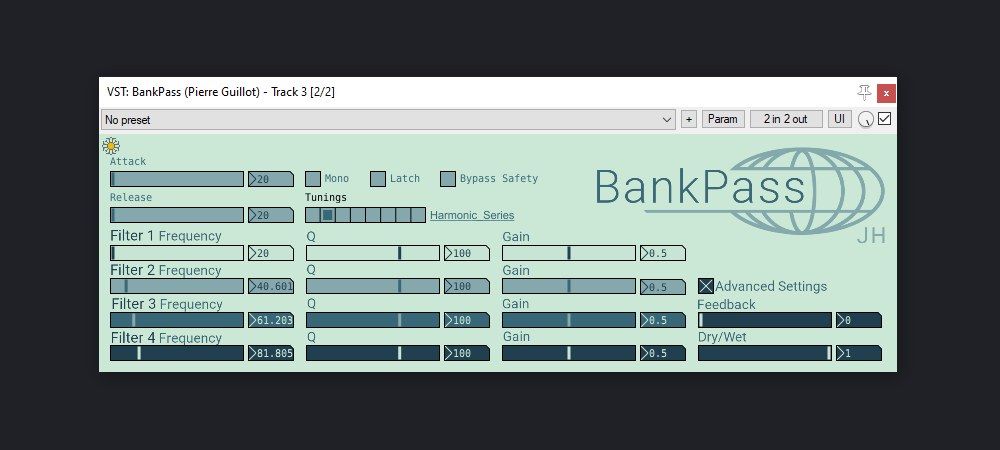
Task: Click Filter 2 Gain value box 0.5
Action: tap(663, 287)
